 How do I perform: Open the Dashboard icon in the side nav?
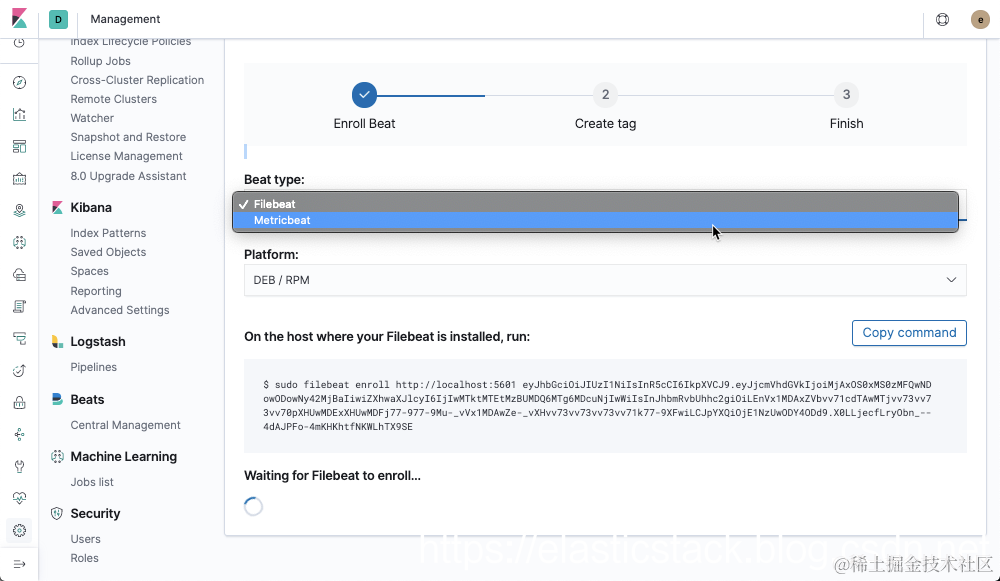coord(19,147)
